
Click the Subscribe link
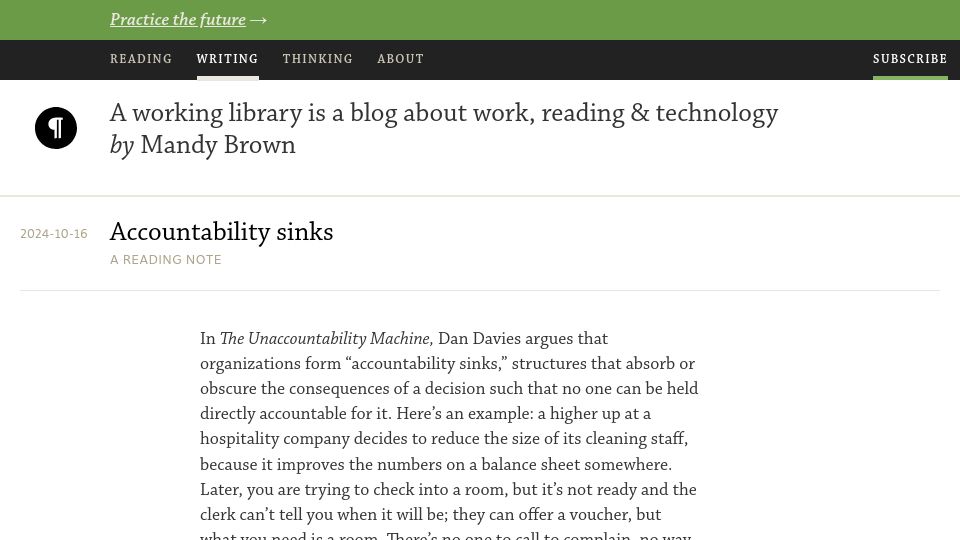[x=910, y=59]
